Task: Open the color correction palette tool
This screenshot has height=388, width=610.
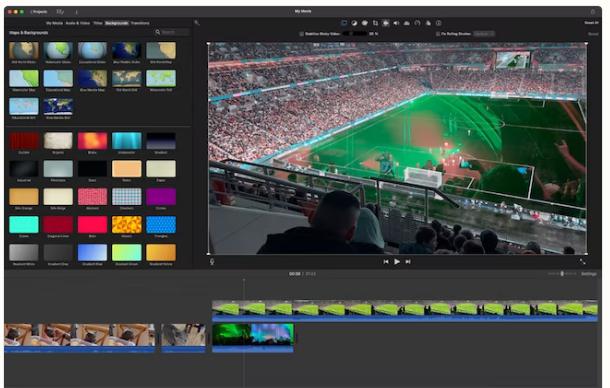Action: click(365, 23)
